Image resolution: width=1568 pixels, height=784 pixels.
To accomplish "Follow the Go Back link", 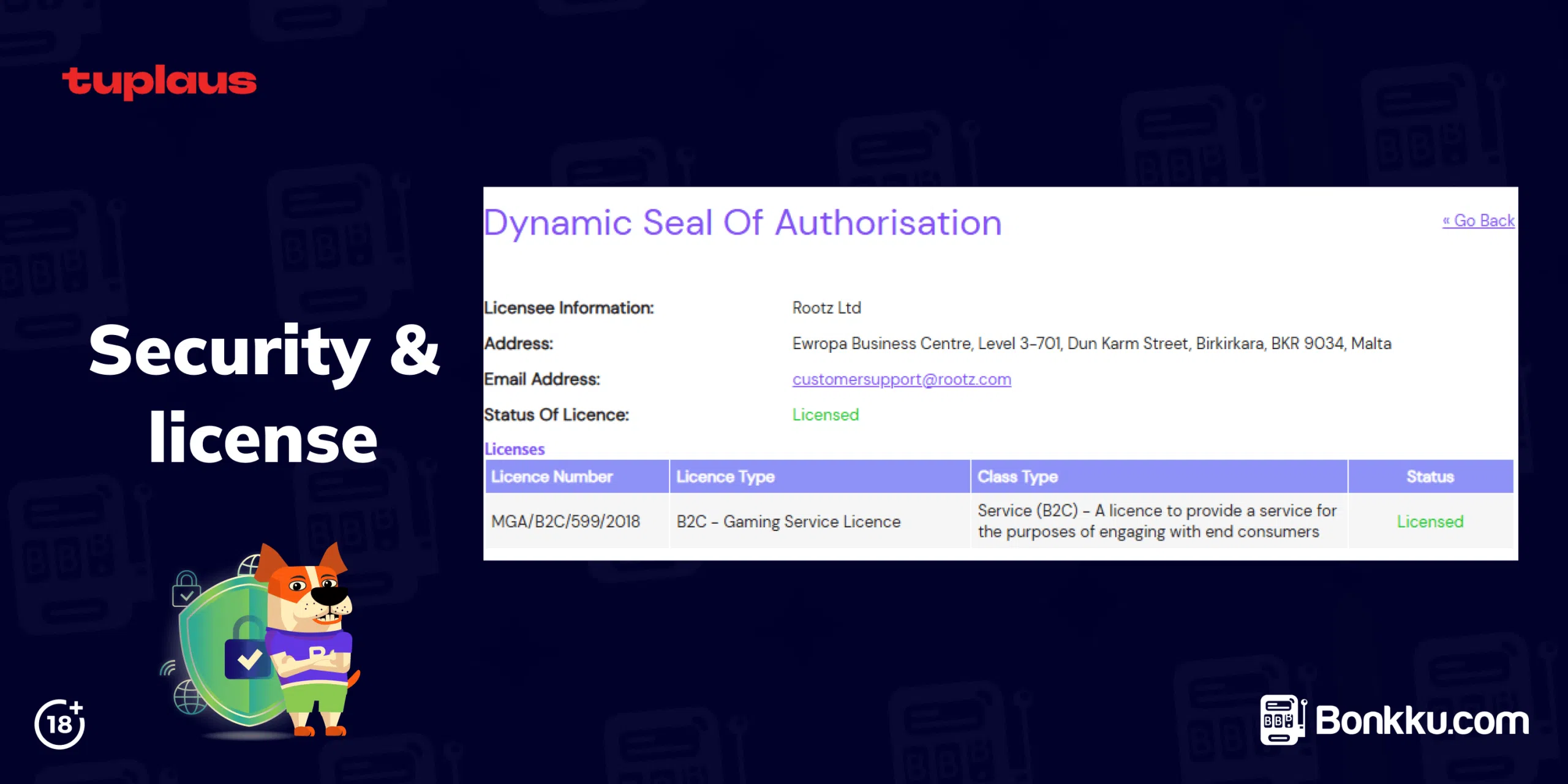I will point(1478,221).
